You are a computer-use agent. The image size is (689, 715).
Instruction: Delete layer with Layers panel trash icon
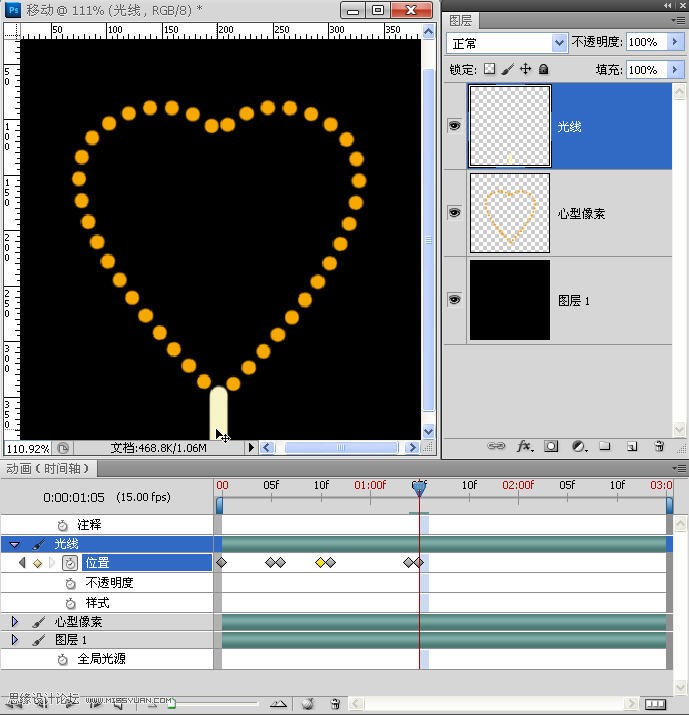tap(659, 446)
